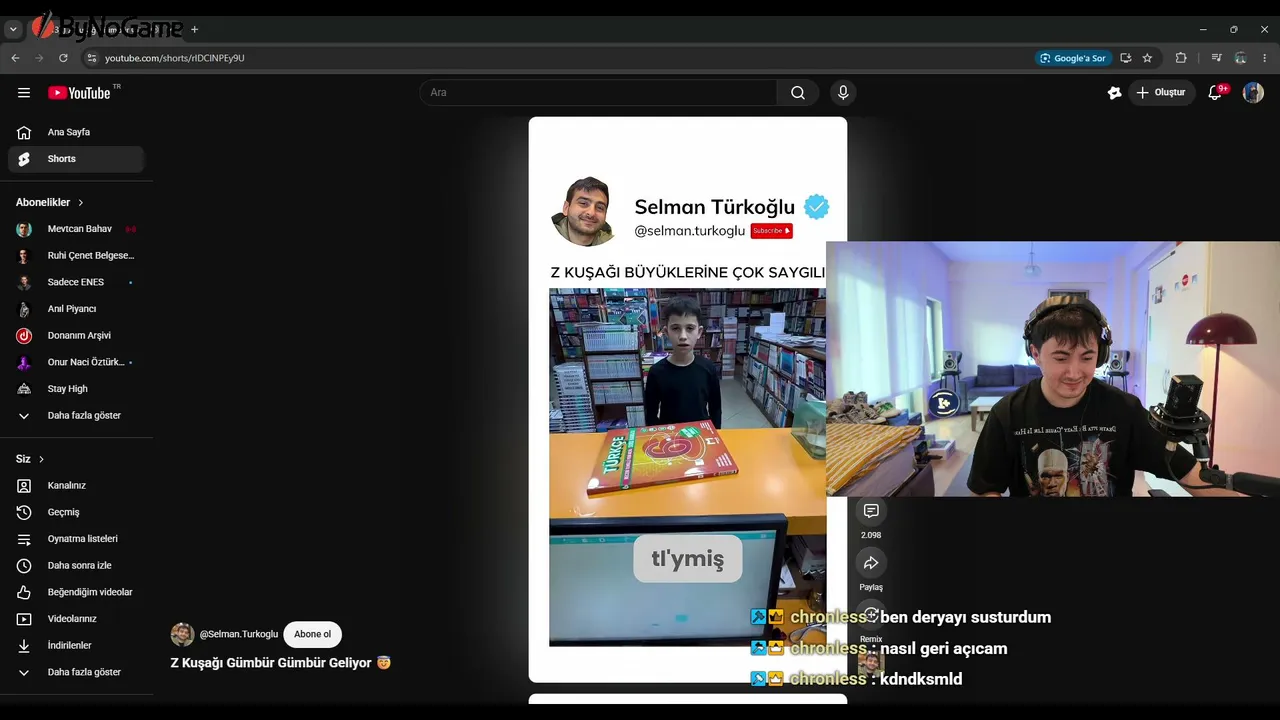Viewport: 1280px width, 720px height.
Task: Share this Short with the Paylaş arrow
Action: click(871, 563)
